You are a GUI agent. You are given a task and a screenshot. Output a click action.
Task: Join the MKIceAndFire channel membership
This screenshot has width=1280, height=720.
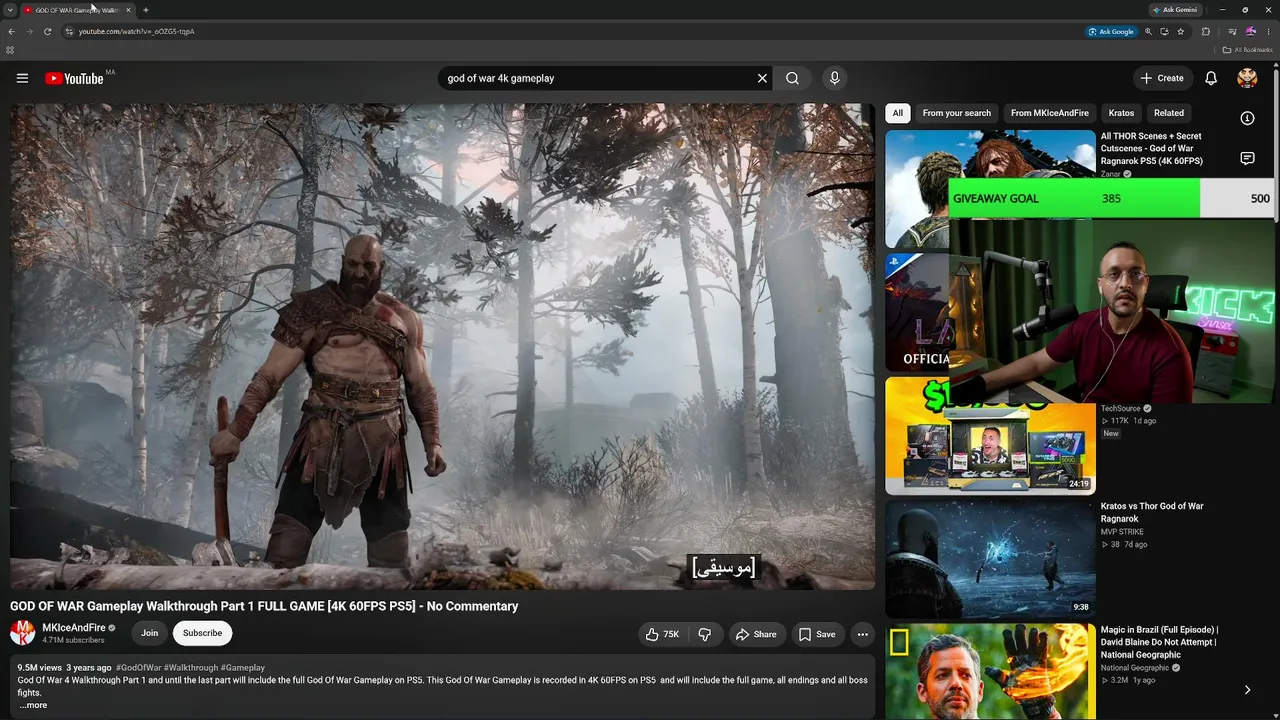(149, 633)
